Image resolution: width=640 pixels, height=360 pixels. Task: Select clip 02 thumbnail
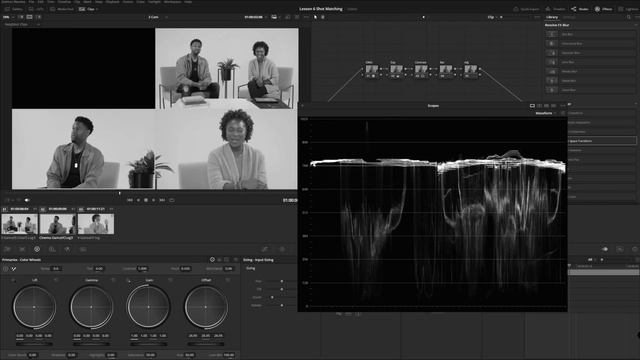58,224
